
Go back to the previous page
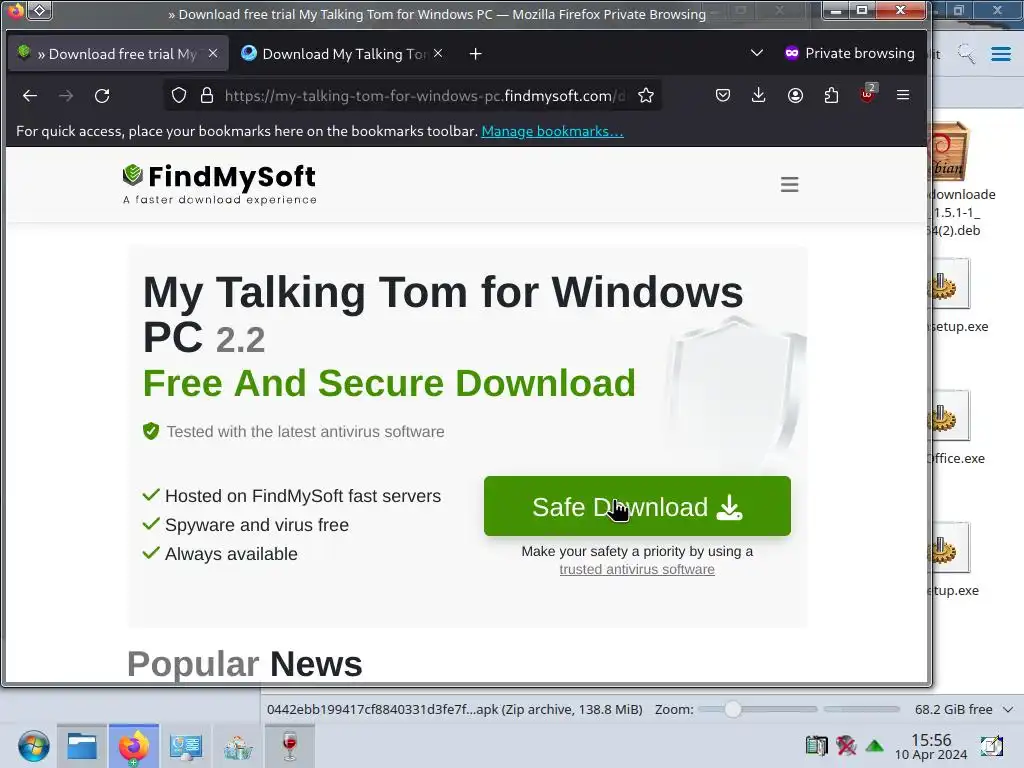click(30, 96)
